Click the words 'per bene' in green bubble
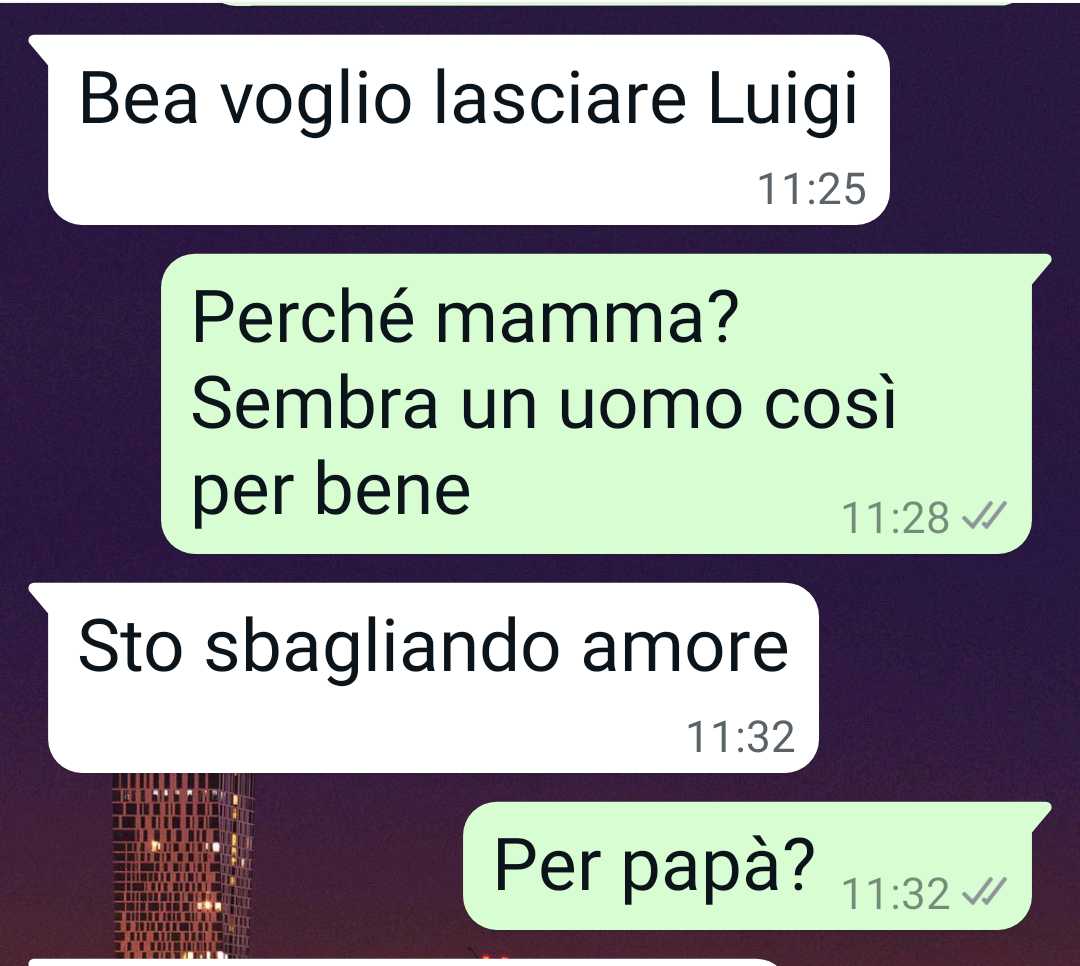Image resolution: width=1080 pixels, height=966 pixels. point(331,492)
